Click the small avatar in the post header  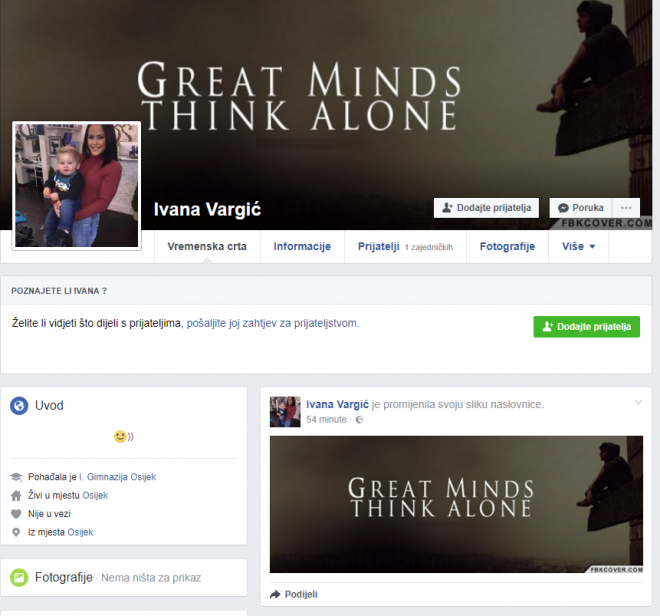tap(285, 411)
